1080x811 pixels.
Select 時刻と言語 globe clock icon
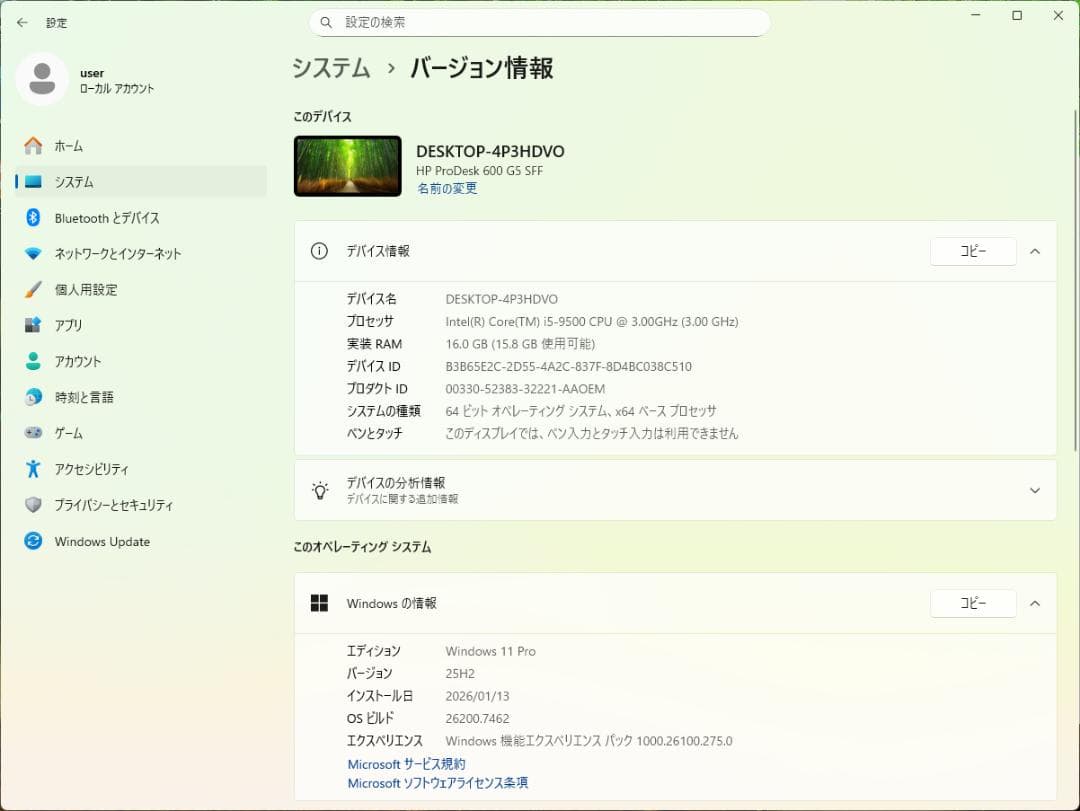tap(34, 398)
